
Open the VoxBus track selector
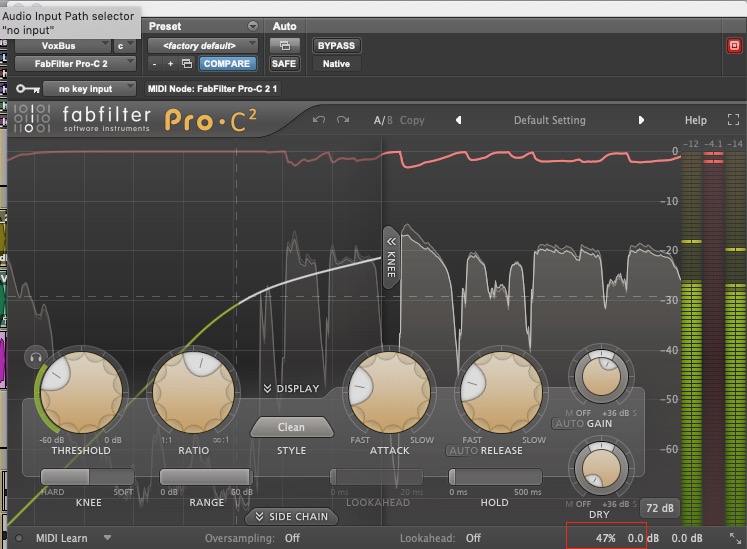pos(62,46)
